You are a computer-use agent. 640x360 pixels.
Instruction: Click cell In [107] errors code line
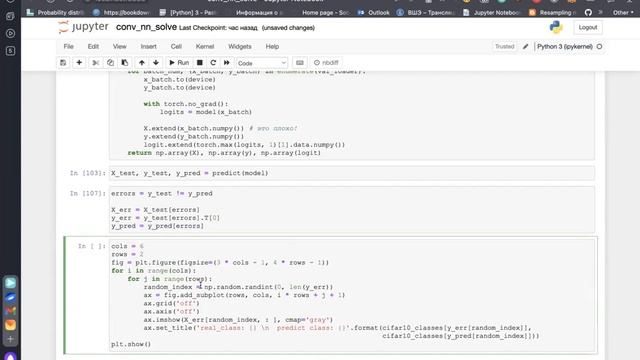[x=162, y=193]
